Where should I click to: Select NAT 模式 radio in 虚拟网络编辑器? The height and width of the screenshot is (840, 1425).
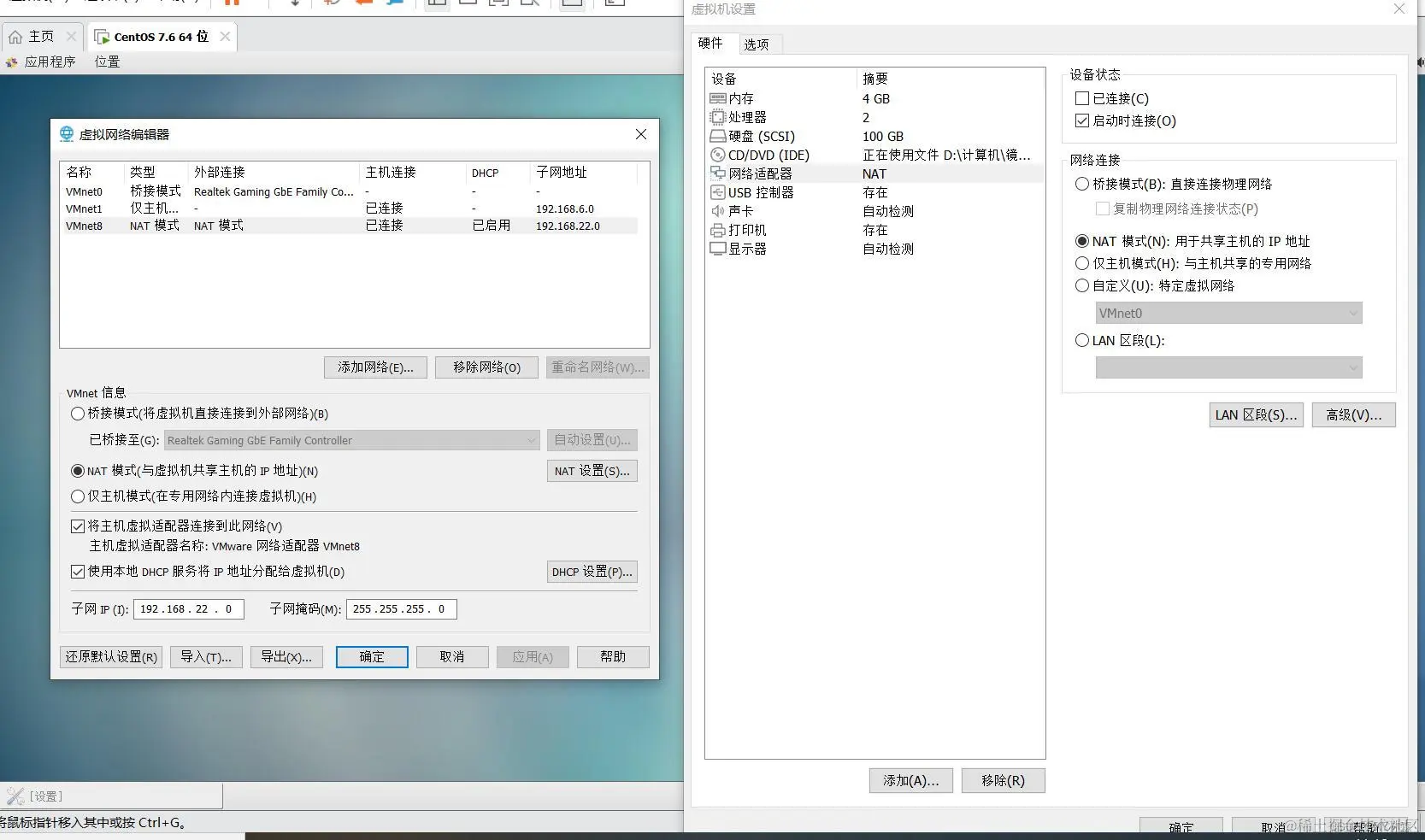click(x=78, y=471)
